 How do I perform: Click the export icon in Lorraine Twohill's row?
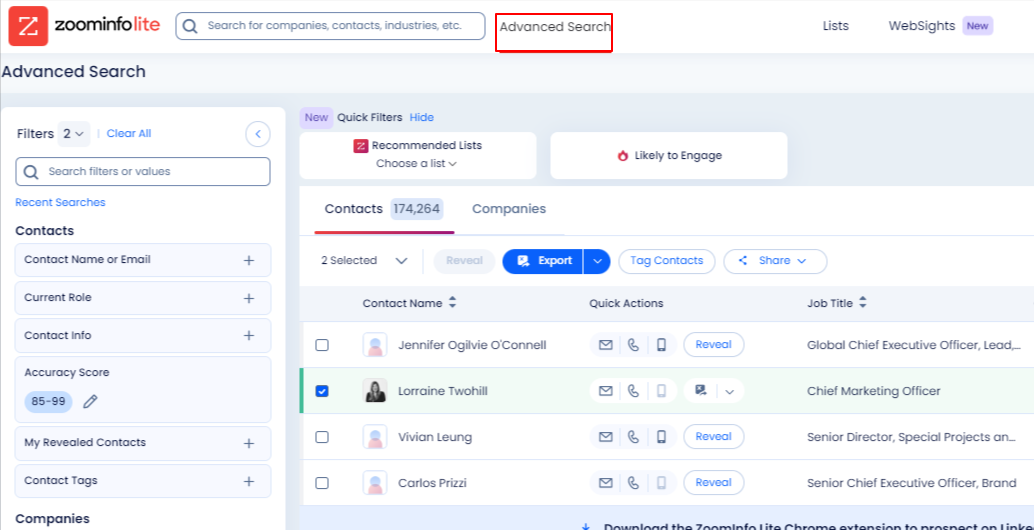point(701,390)
